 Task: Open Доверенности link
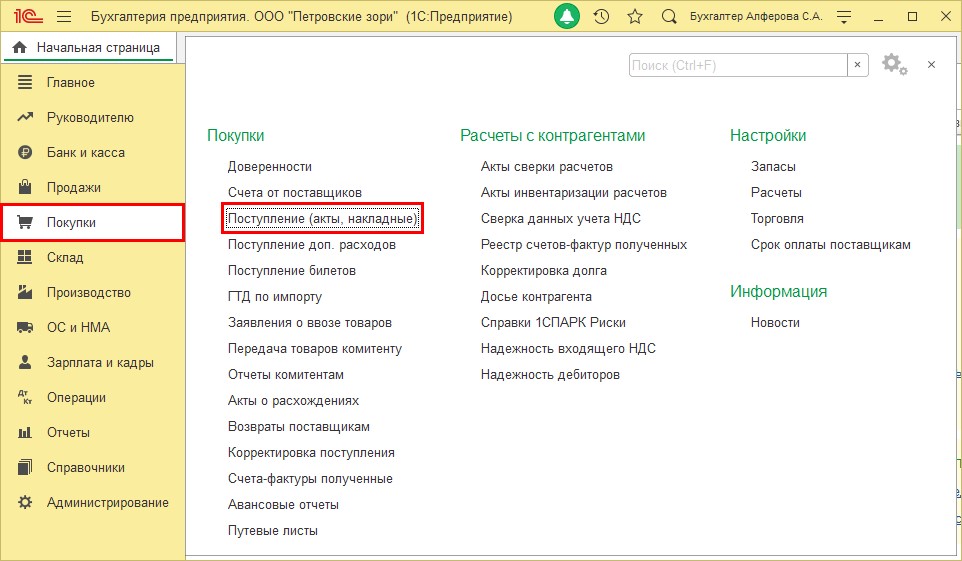(x=270, y=166)
